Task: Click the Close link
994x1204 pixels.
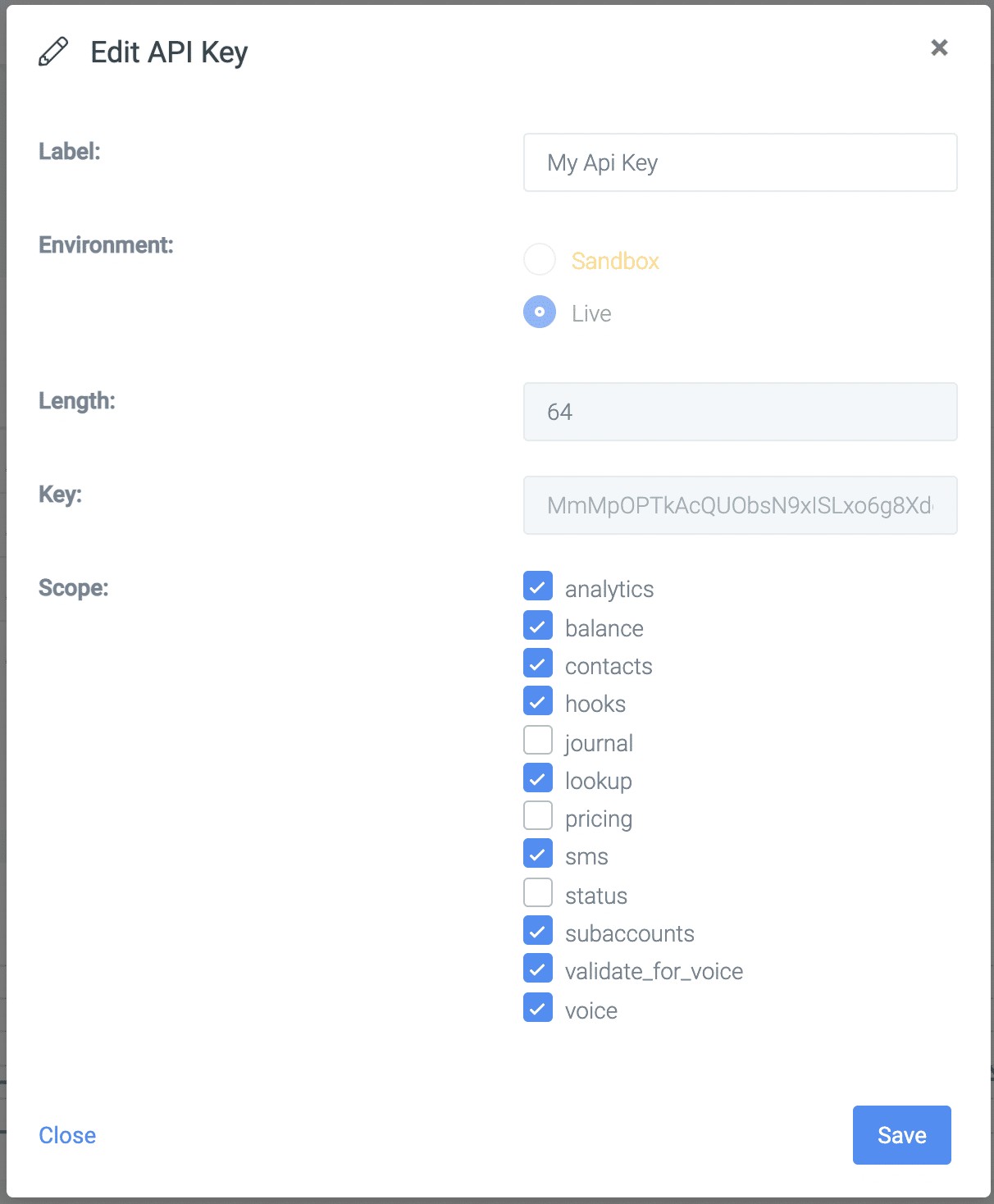Action: click(67, 1135)
